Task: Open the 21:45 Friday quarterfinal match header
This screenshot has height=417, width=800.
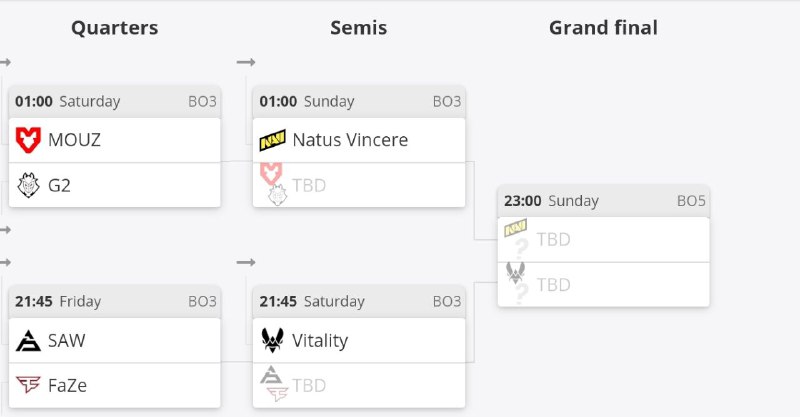Action: pos(115,301)
